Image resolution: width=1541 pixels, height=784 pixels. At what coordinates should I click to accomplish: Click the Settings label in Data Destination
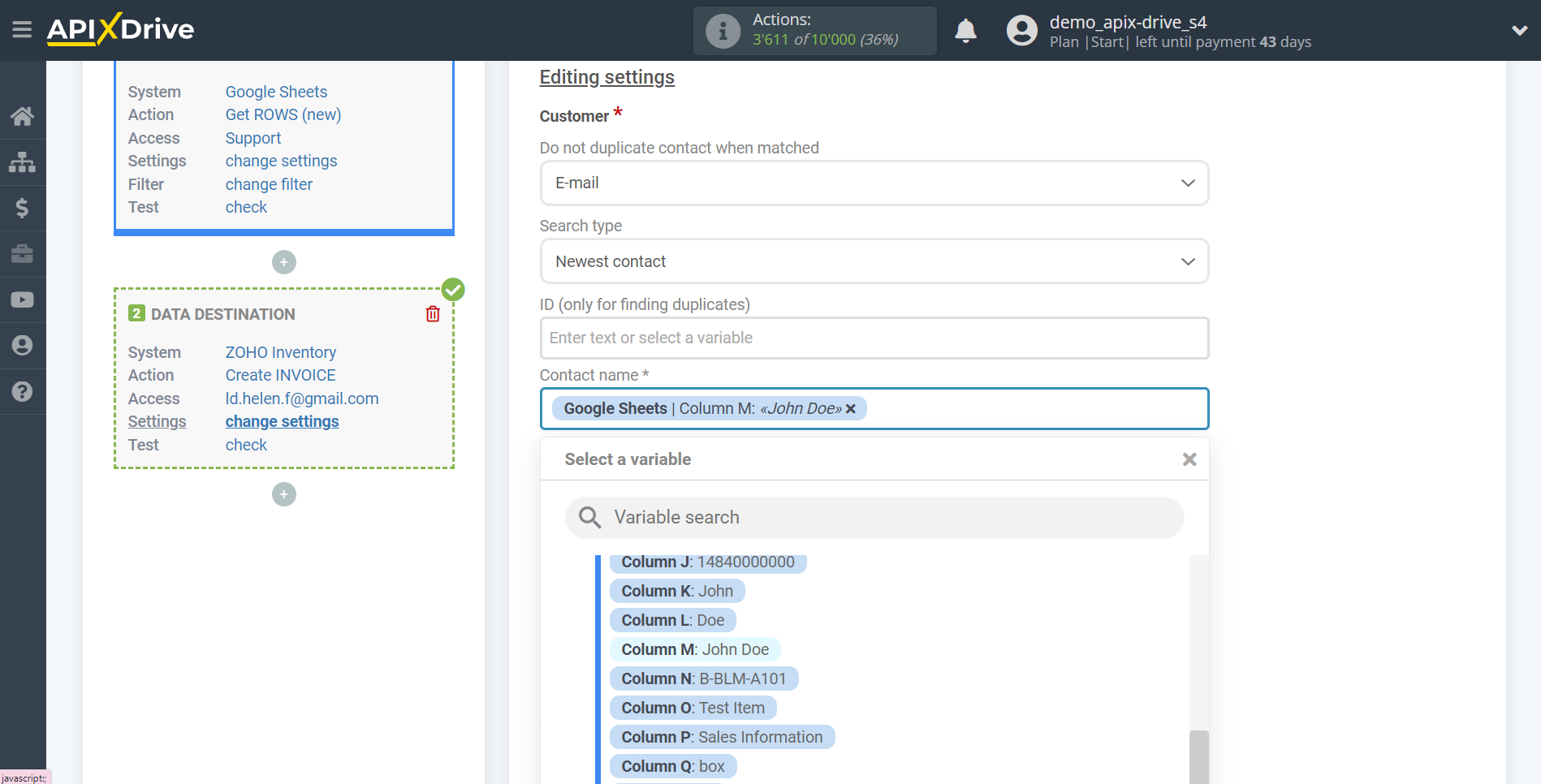pos(157,421)
